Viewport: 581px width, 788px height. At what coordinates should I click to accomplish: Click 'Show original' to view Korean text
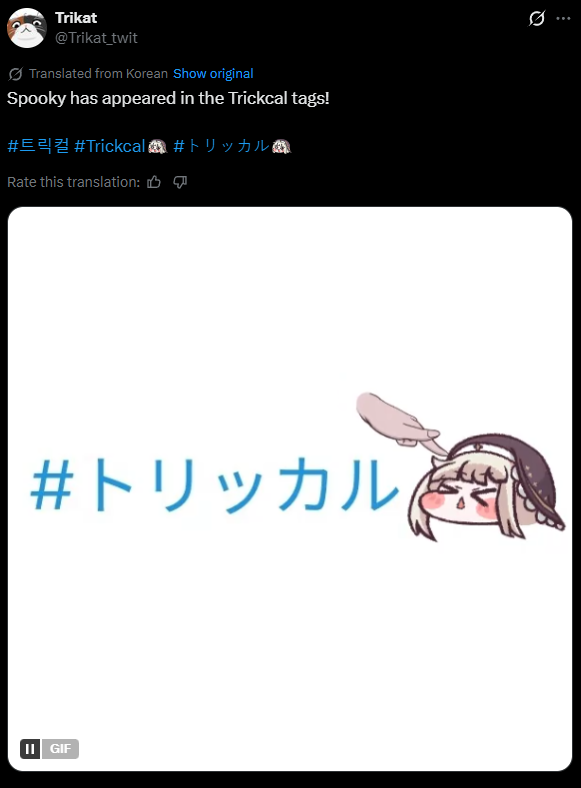(213, 74)
